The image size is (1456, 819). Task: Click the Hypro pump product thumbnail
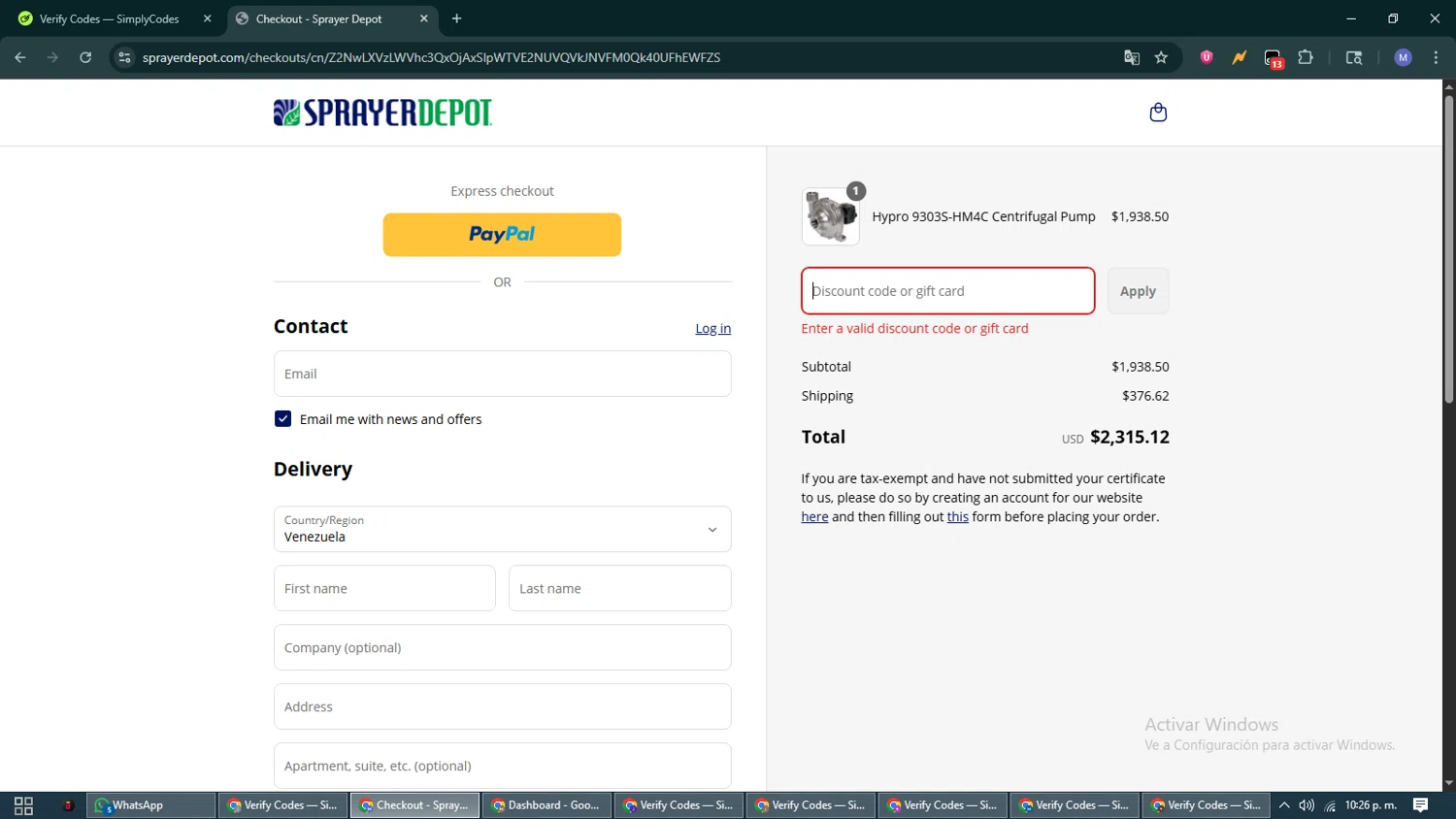(831, 216)
